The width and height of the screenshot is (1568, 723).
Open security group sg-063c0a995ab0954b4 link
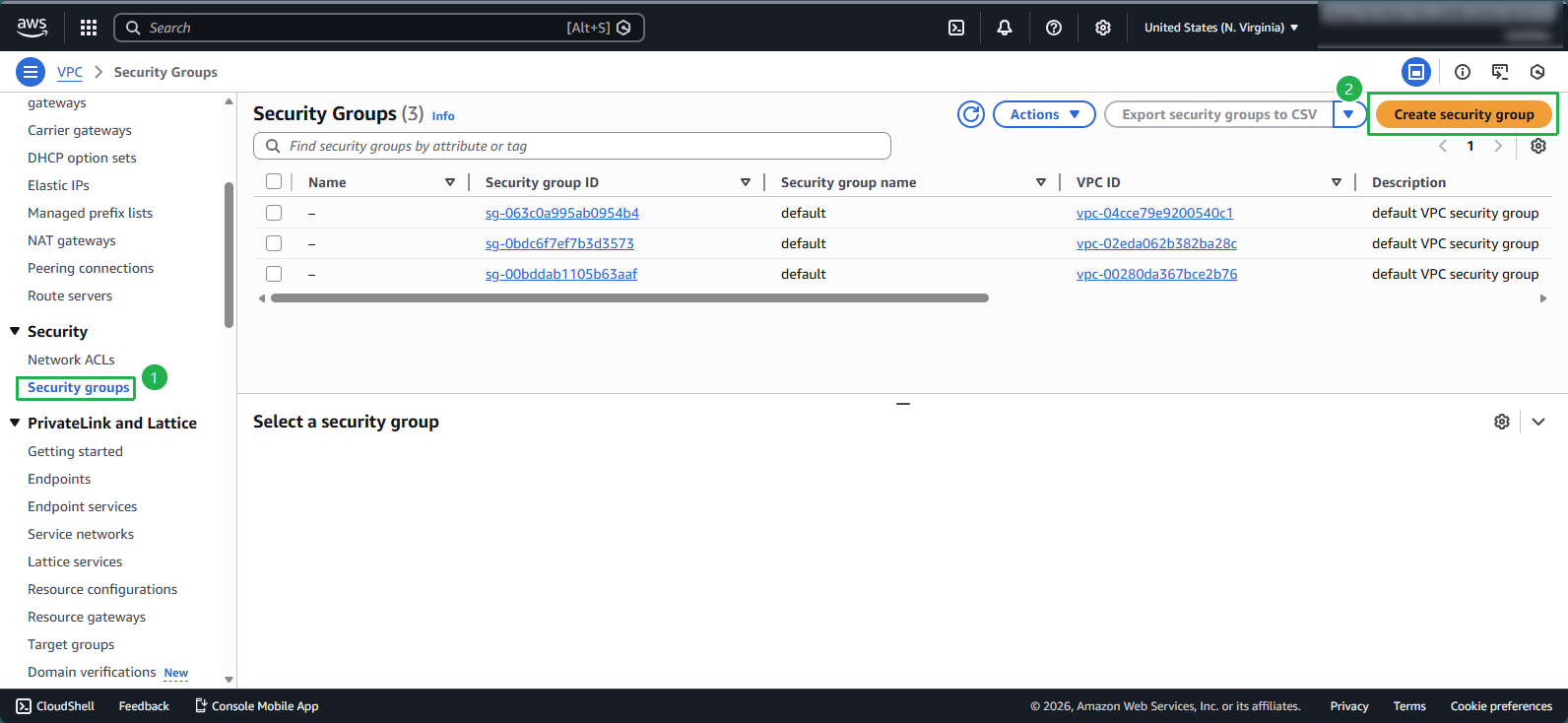coord(562,213)
